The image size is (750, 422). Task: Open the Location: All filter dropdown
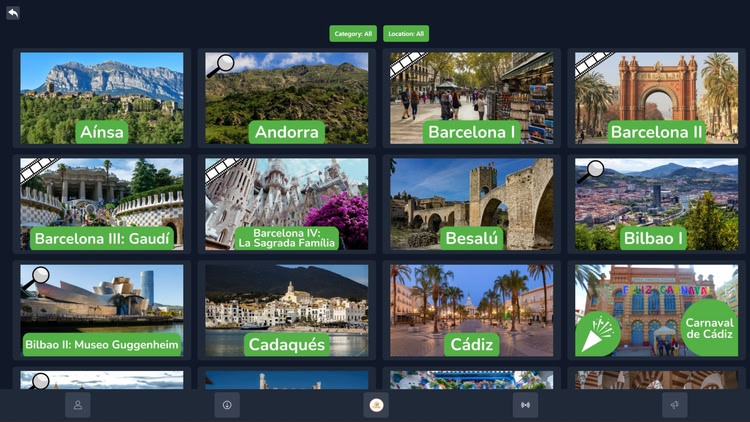click(405, 34)
